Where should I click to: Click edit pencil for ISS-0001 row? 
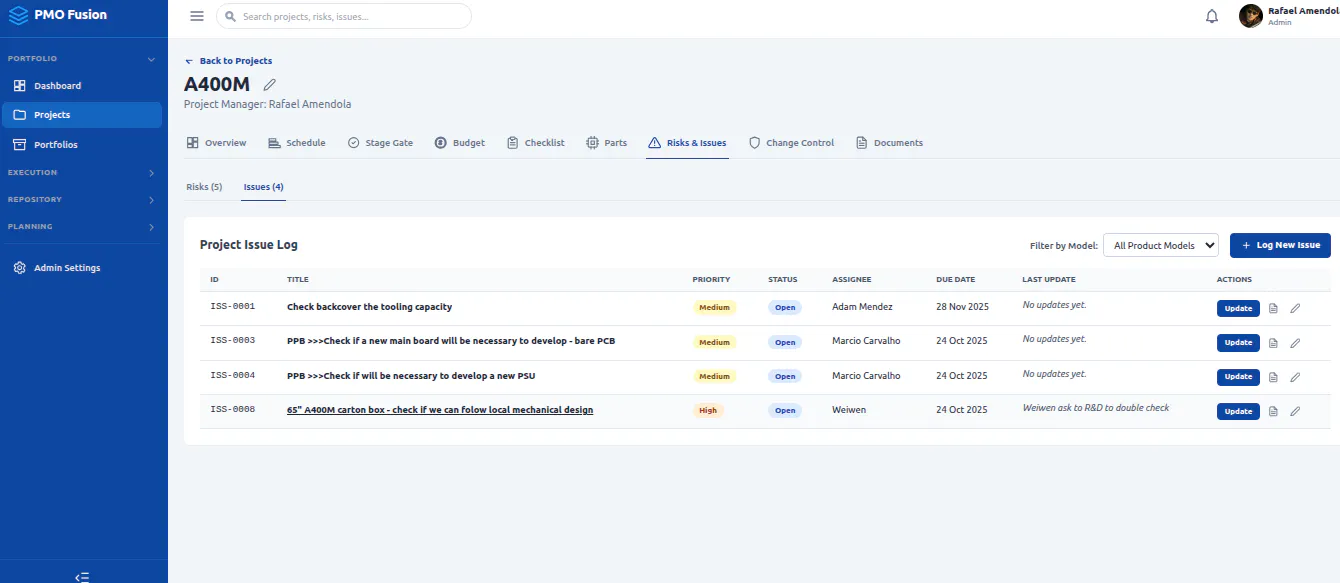coord(1295,308)
